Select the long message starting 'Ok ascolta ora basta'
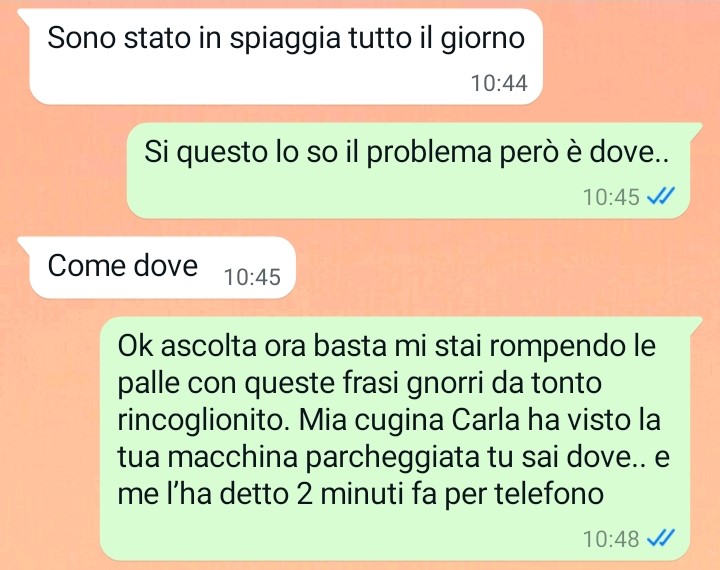Image resolution: width=720 pixels, height=570 pixels. point(401,439)
